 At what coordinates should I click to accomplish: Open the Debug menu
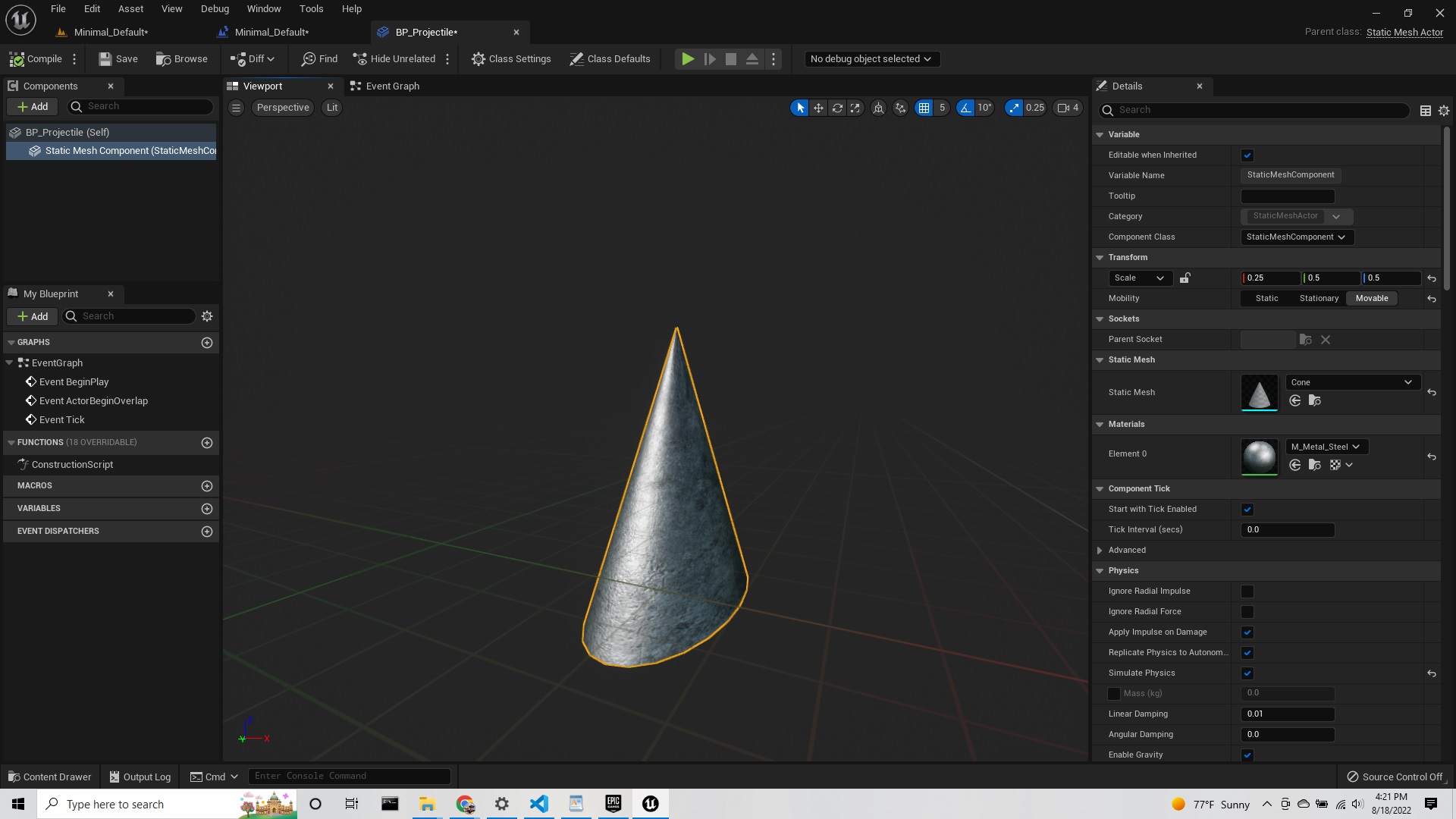214,8
